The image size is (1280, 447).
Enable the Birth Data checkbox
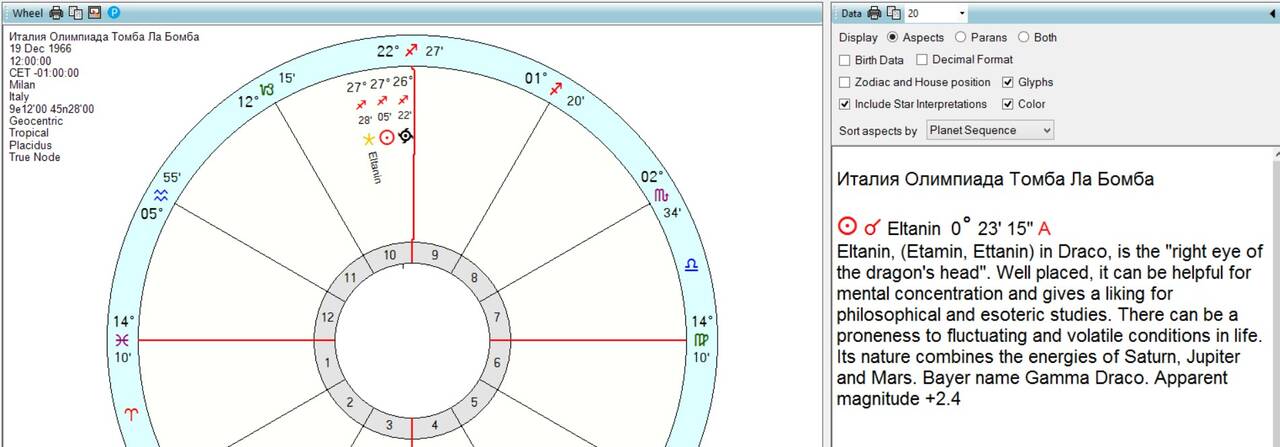pyautogui.click(x=845, y=60)
